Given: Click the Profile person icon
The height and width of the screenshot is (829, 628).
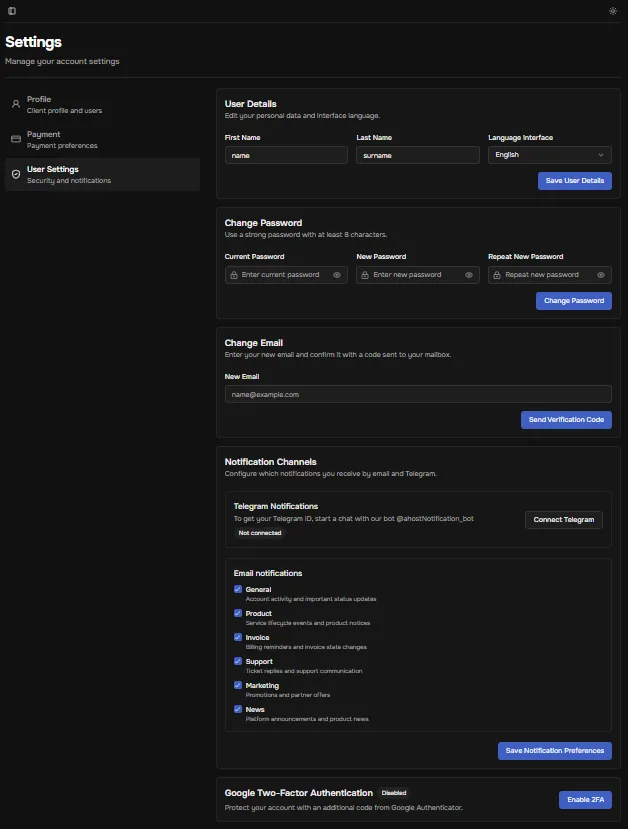Looking at the screenshot, I should pyautogui.click(x=16, y=104).
